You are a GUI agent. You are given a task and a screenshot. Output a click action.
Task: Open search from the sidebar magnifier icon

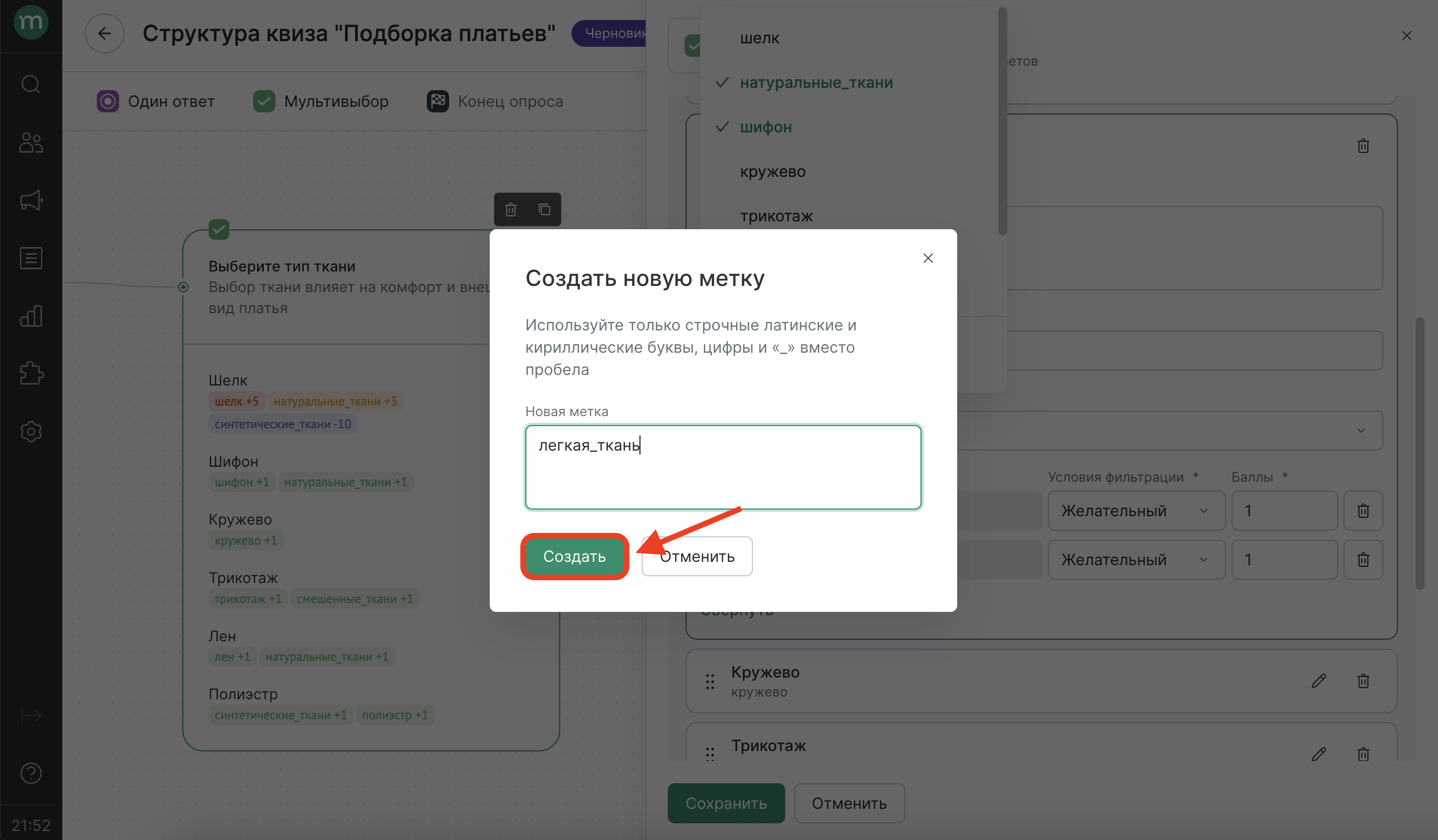pos(31,85)
